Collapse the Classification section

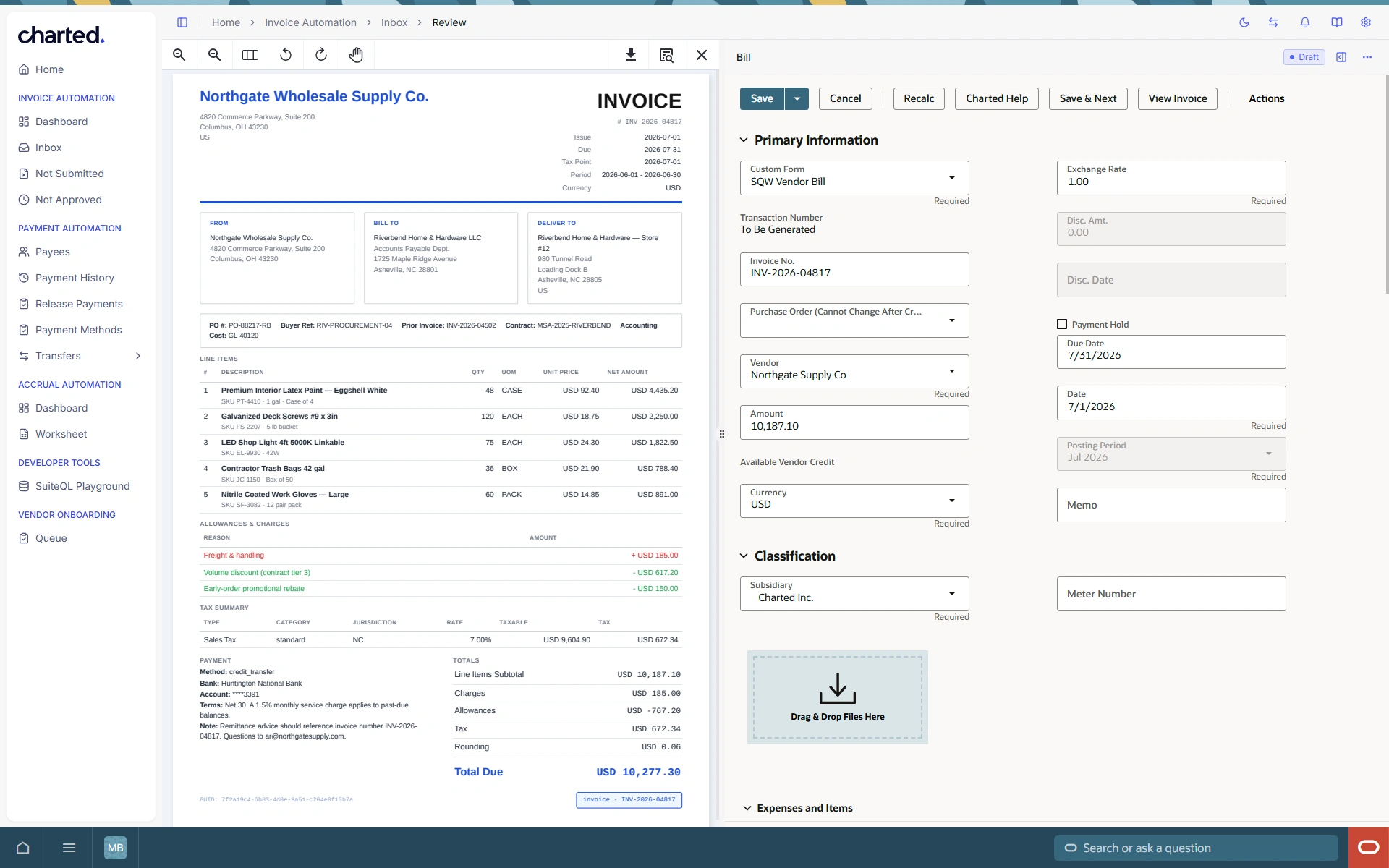click(744, 556)
